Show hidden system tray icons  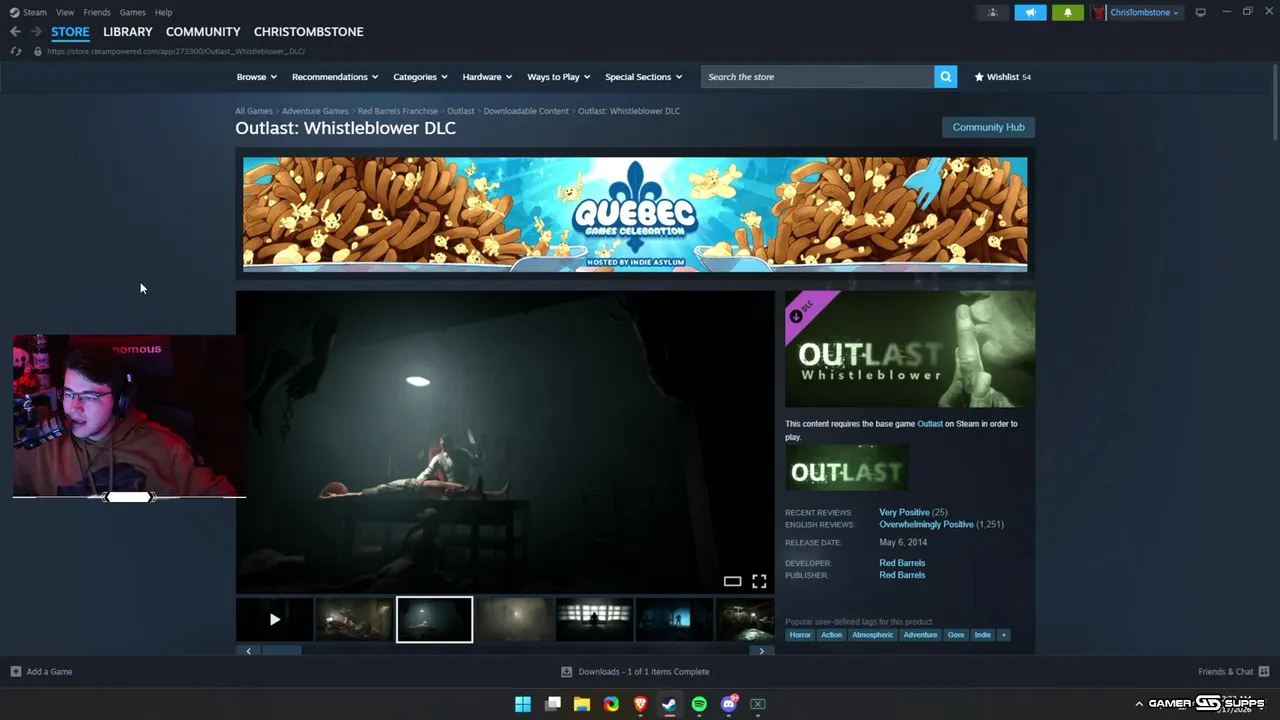point(1138,704)
